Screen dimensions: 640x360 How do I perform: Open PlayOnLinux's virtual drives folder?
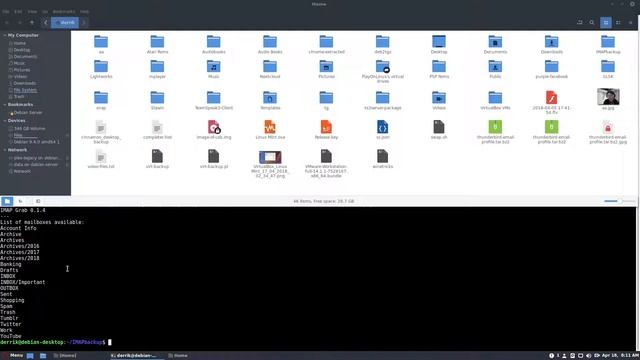[382, 71]
